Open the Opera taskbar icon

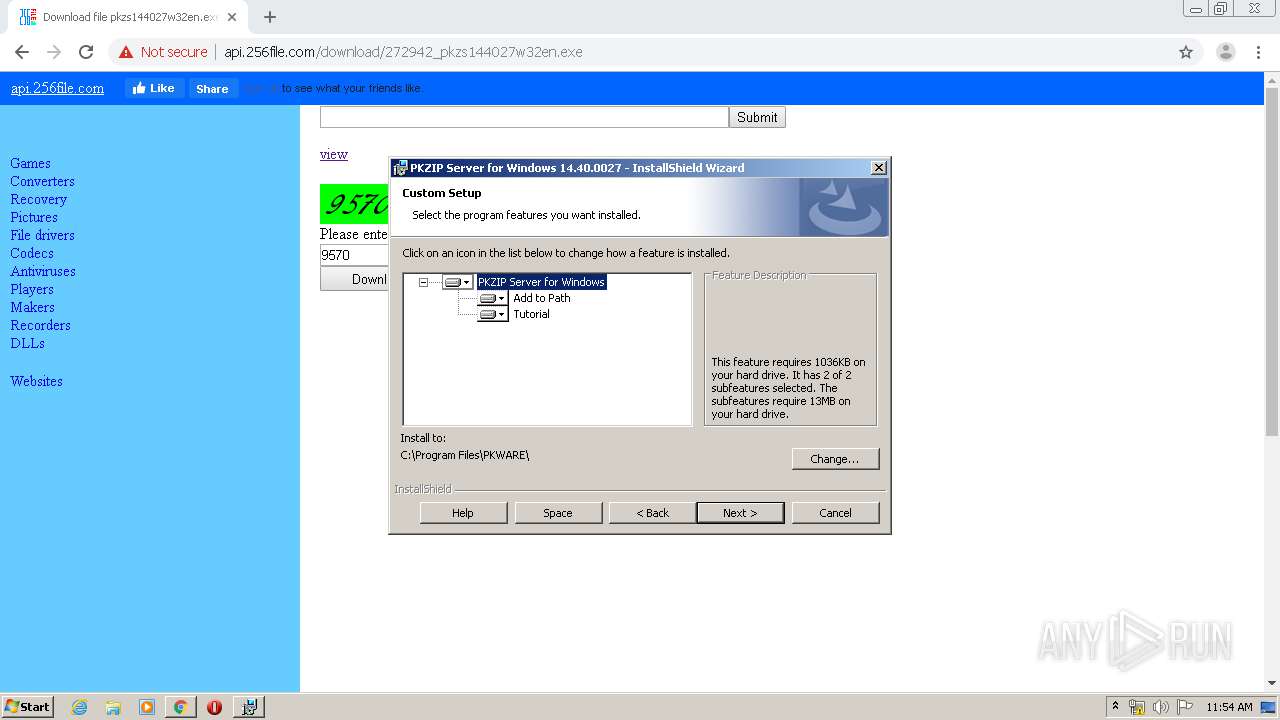pyautogui.click(x=214, y=707)
